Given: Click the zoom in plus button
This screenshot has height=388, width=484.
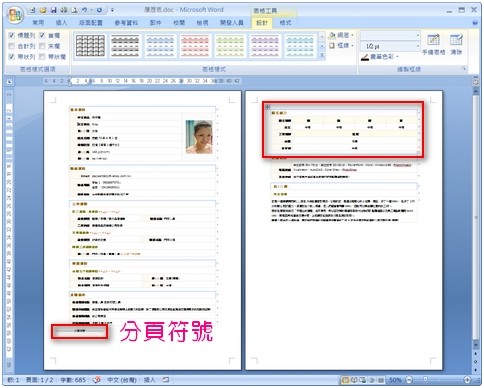Looking at the screenshot, I should [467, 380].
